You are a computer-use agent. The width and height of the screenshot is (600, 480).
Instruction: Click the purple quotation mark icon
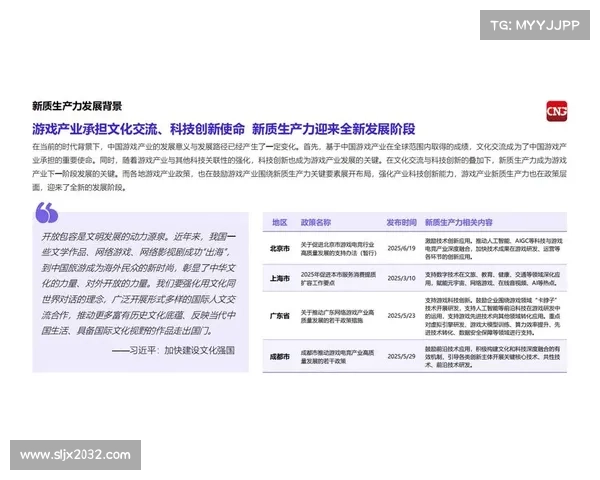pyautogui.click(x=46, y=212)
